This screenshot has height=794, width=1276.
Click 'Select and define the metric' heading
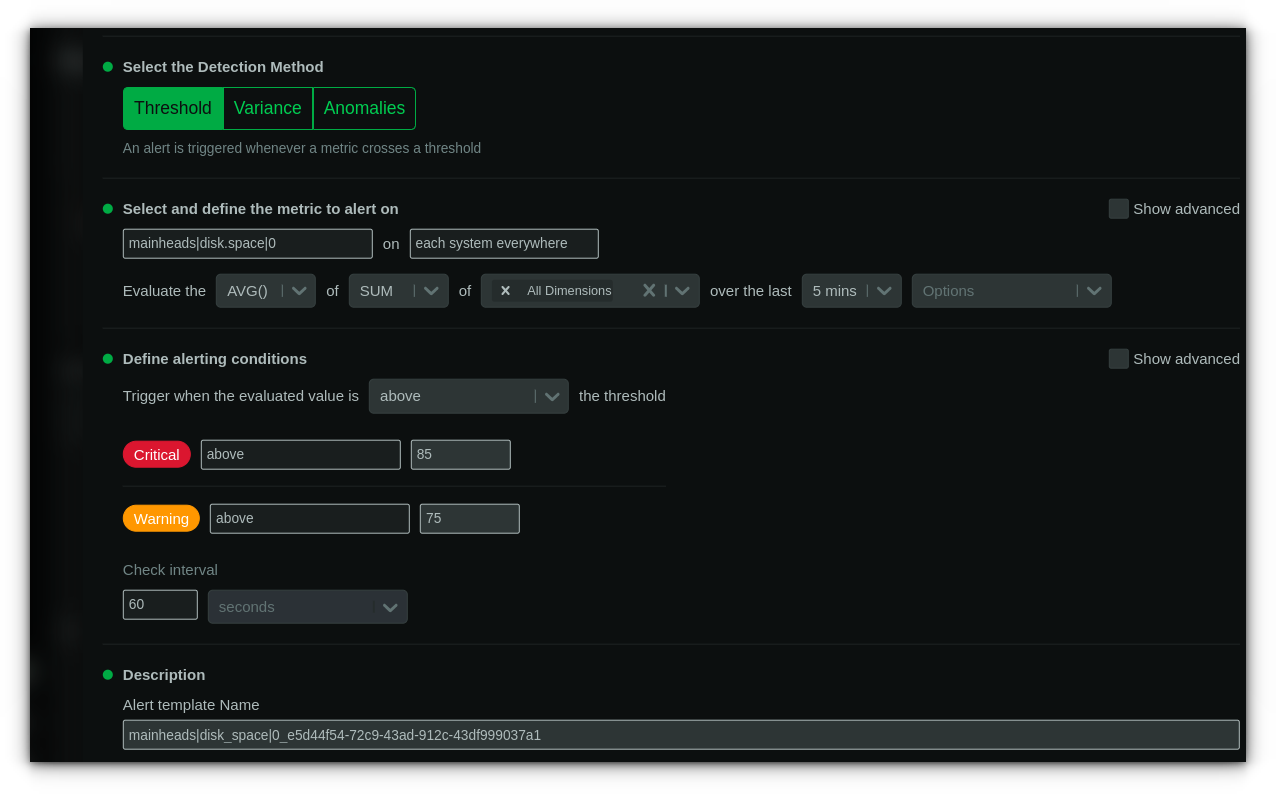[x=261, y=209]
